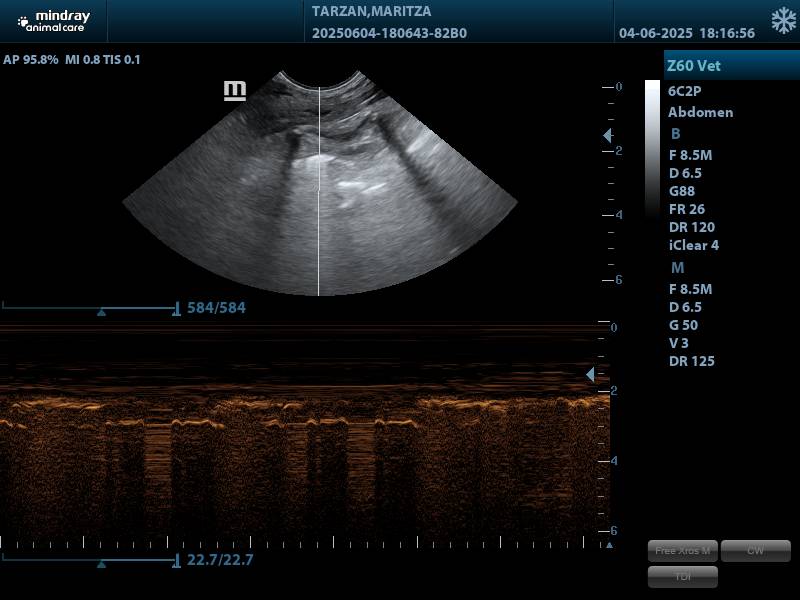800x600 pixels.
Task: Click the B-mode focus position arrow
Action: [607, 135]
